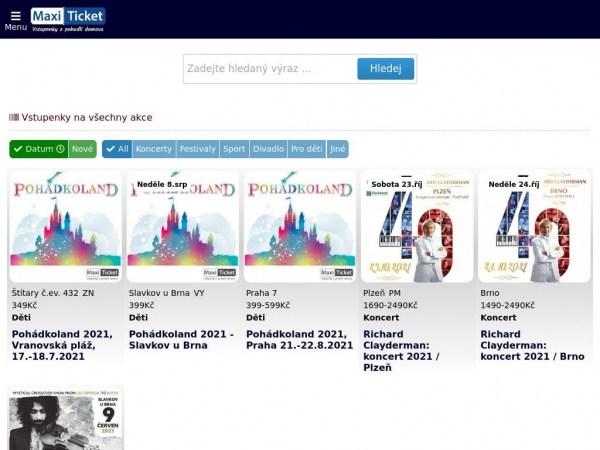600x450 pixels.
Task: Click price text 1490-2490Kč
Action: click(507, 305)
